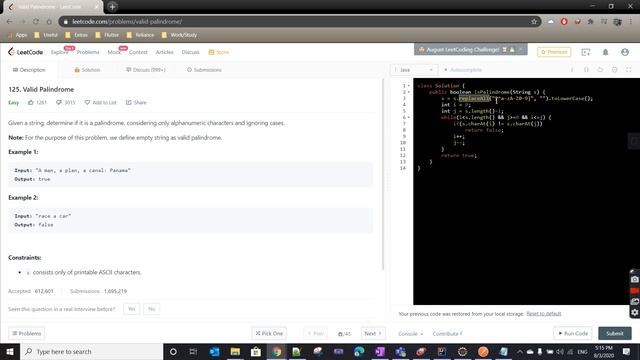The image size is (640, 360).
Task: Open editor settings gear icon
Action: (614, 70)
